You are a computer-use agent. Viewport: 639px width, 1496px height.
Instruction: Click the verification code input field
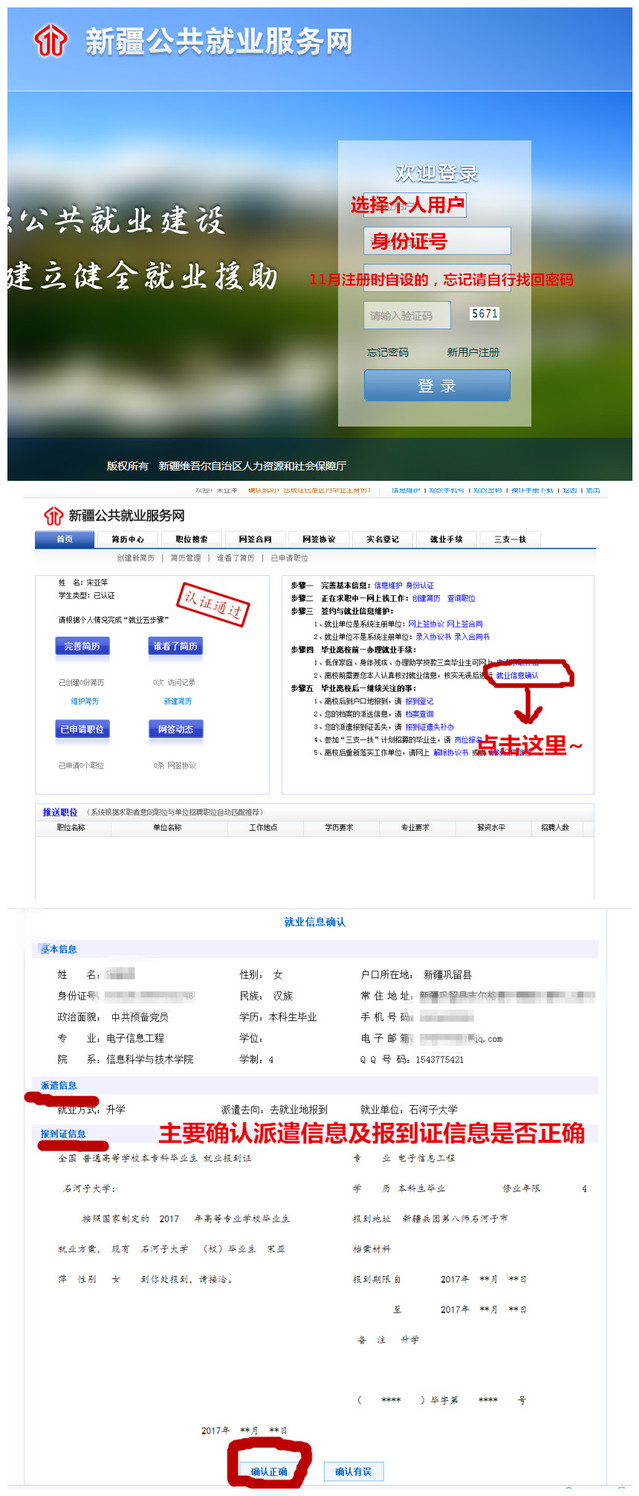[407, 315]
